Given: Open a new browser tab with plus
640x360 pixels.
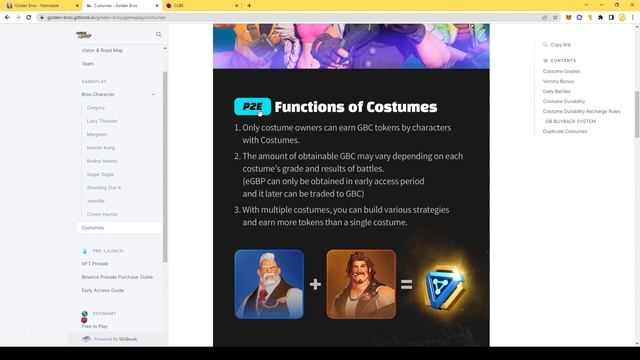Looking at the screenshot, I should [x=249, y=6].
